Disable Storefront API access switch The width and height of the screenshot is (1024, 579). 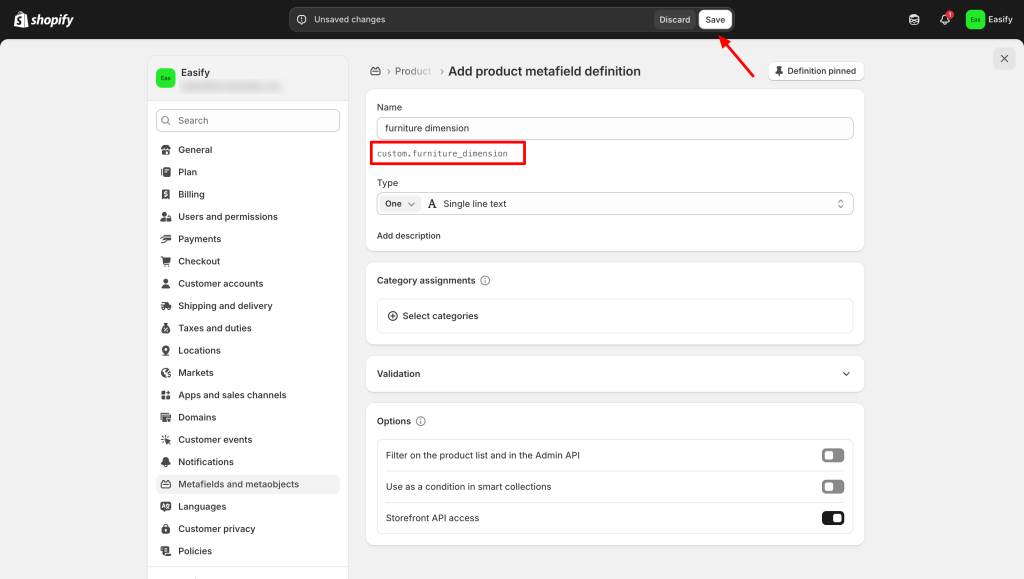coord(832,518)
